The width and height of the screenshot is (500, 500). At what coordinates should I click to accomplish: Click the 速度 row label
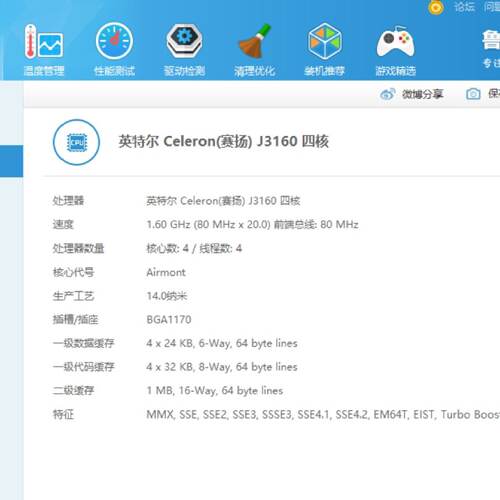[63, 224]
